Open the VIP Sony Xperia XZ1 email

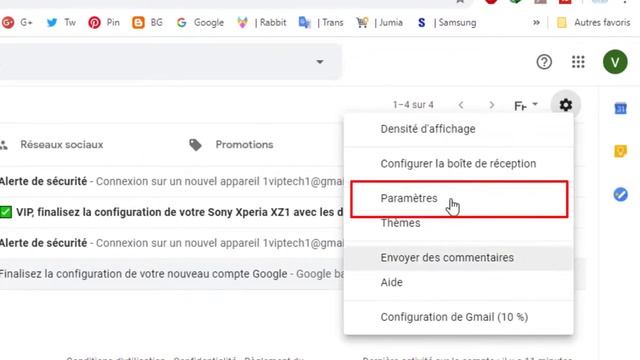(x=171, y=212)
